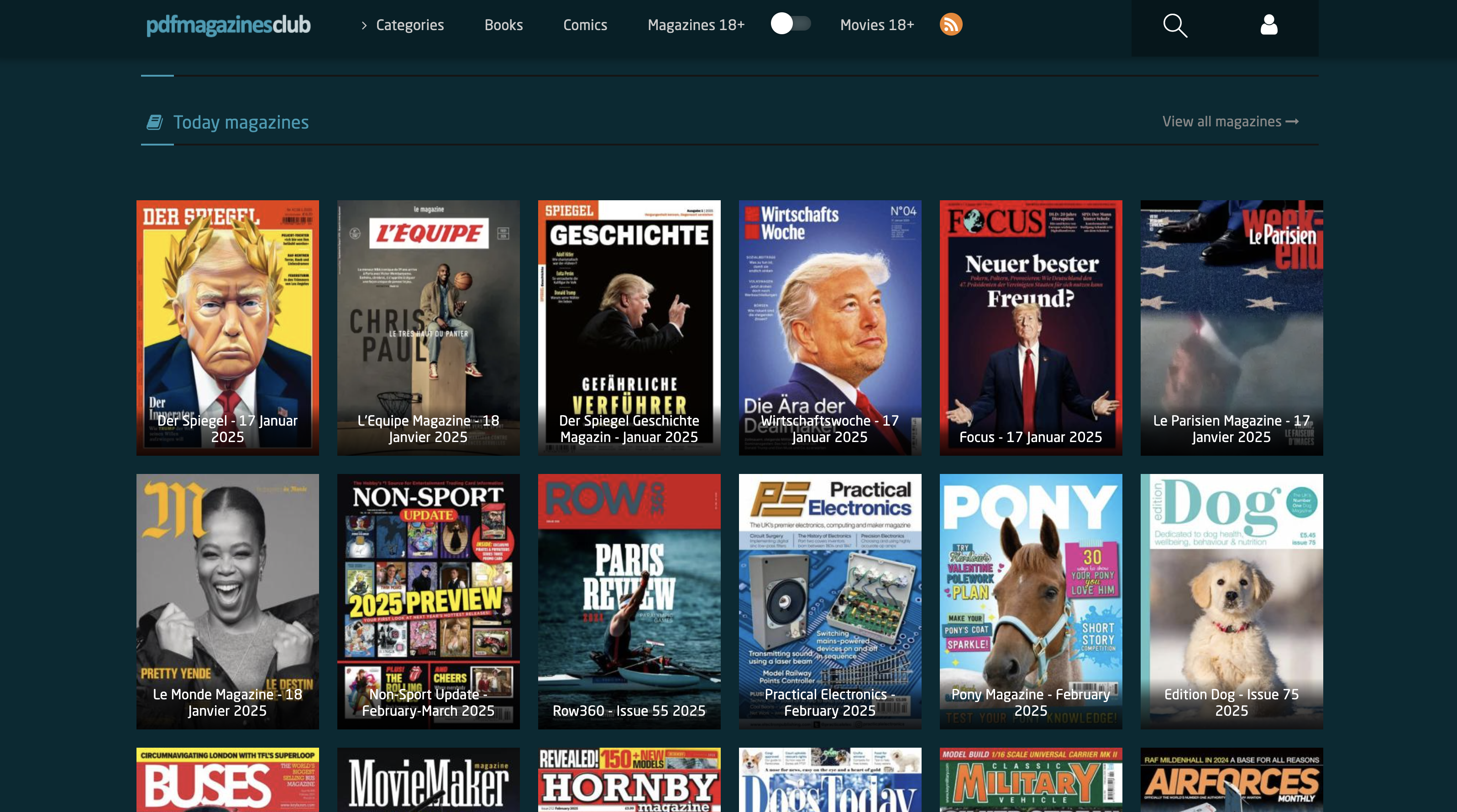Open the Movies 18+ menu item
This screenshot has height=812, width=1457.
pos(877,25)
